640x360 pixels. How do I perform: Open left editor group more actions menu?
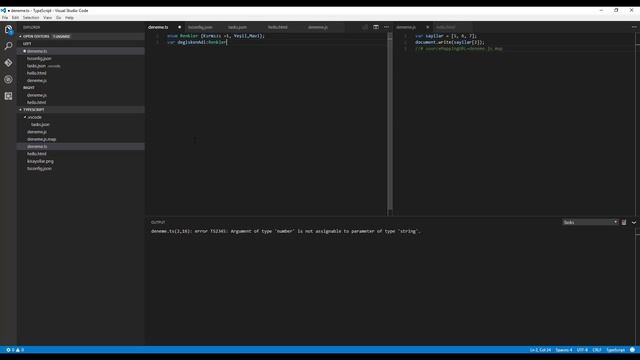point(386,27)
